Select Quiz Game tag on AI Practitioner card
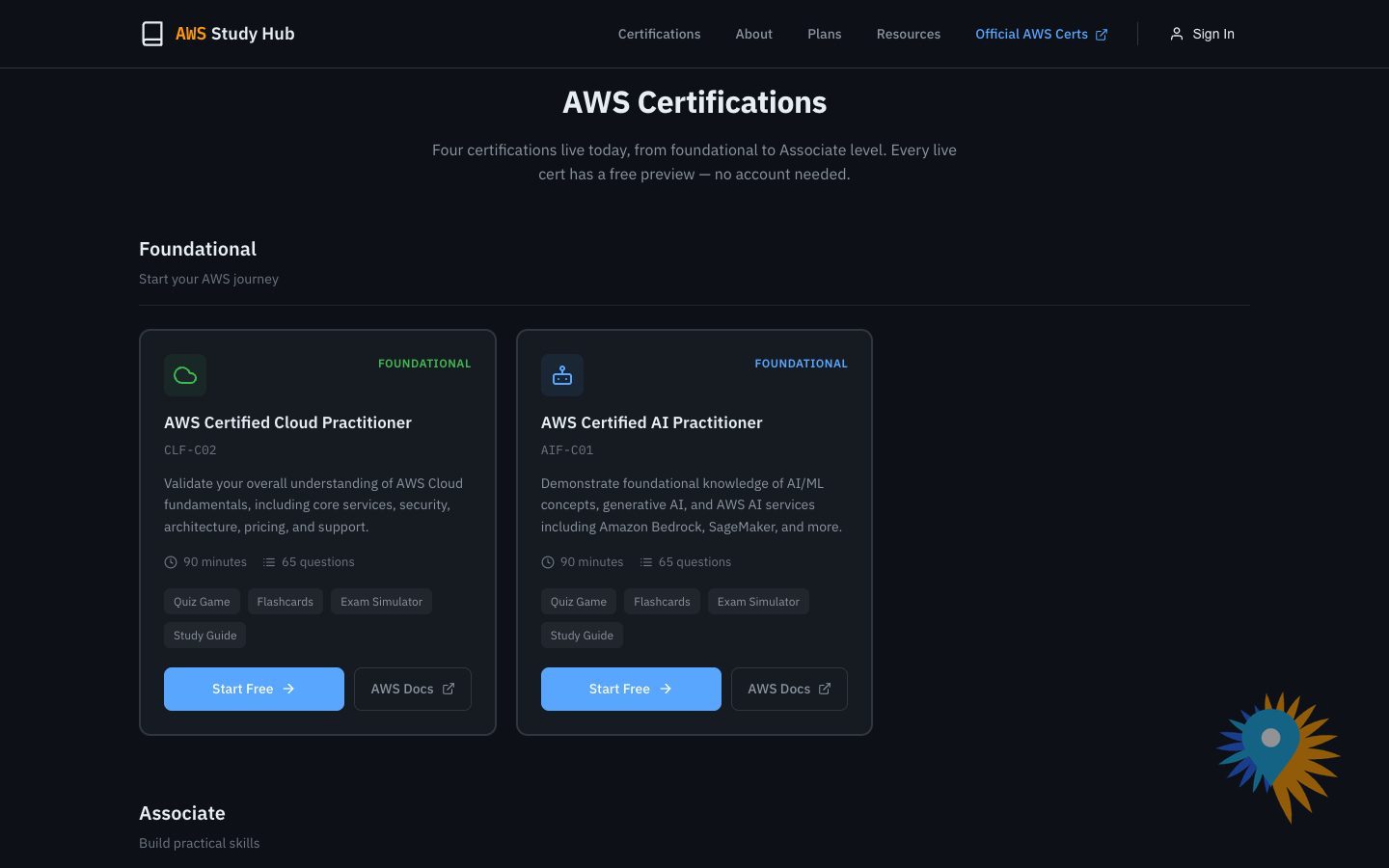The width and height of the screenshot is (1389, 868). pyautogui.click(x=579, y=602)
